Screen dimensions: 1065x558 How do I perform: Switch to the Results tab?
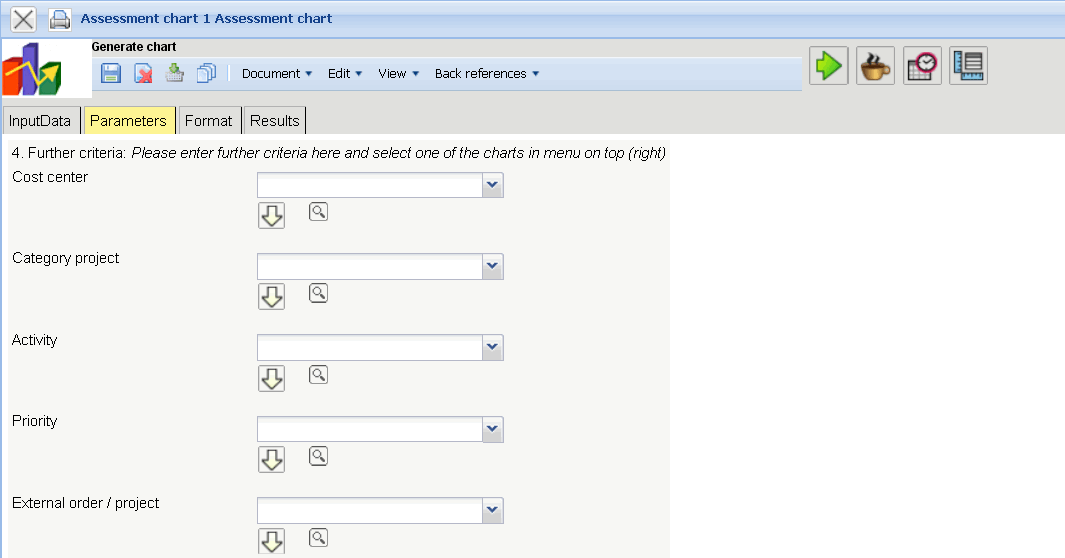pos(275,121)
